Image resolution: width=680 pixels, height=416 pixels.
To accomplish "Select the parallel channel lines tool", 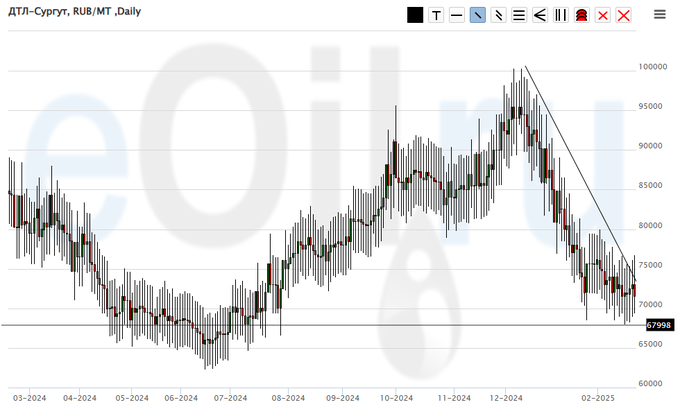I will [x=498, y=15].
